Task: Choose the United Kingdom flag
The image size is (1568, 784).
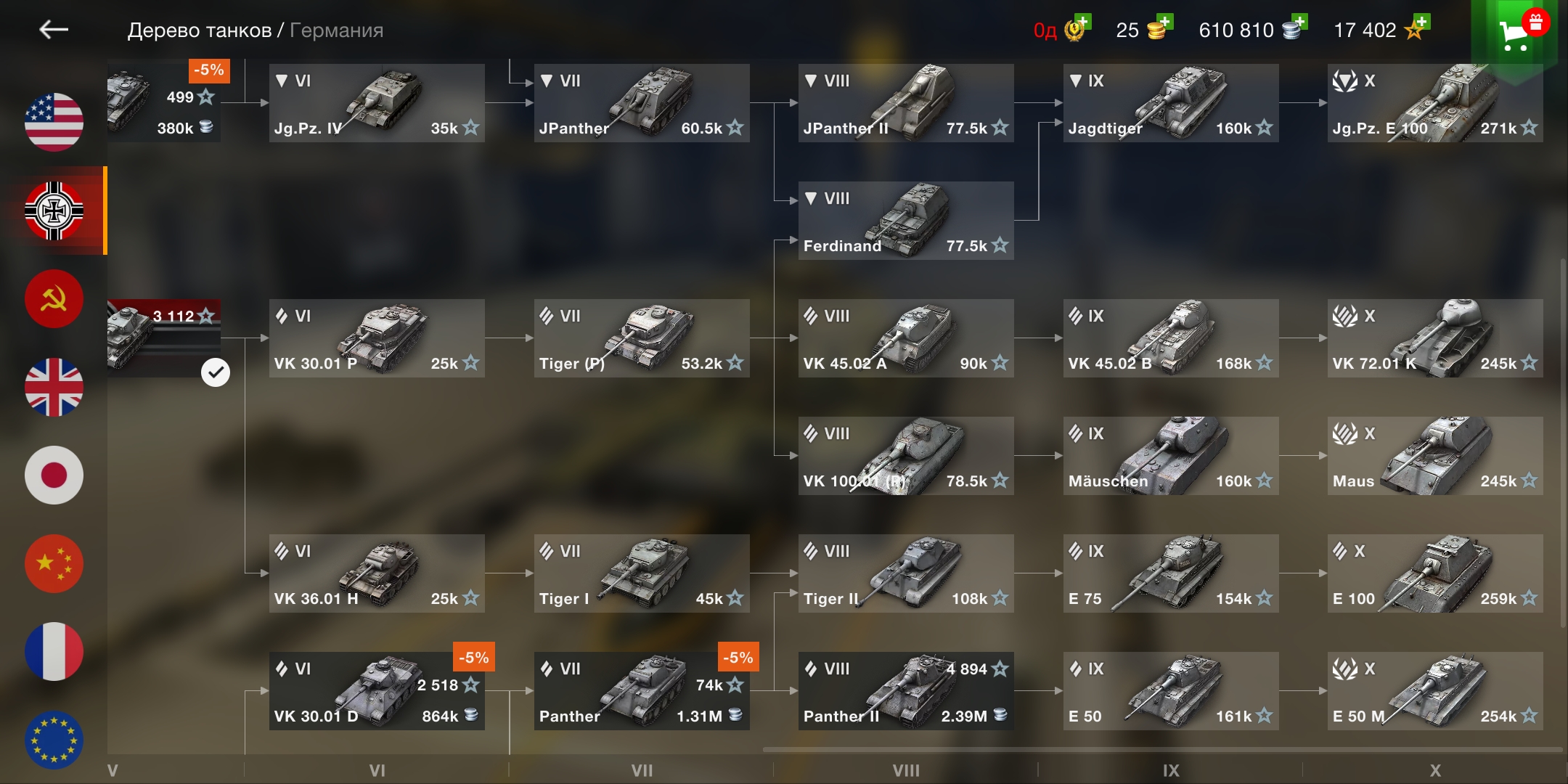Action: [54, 387]
